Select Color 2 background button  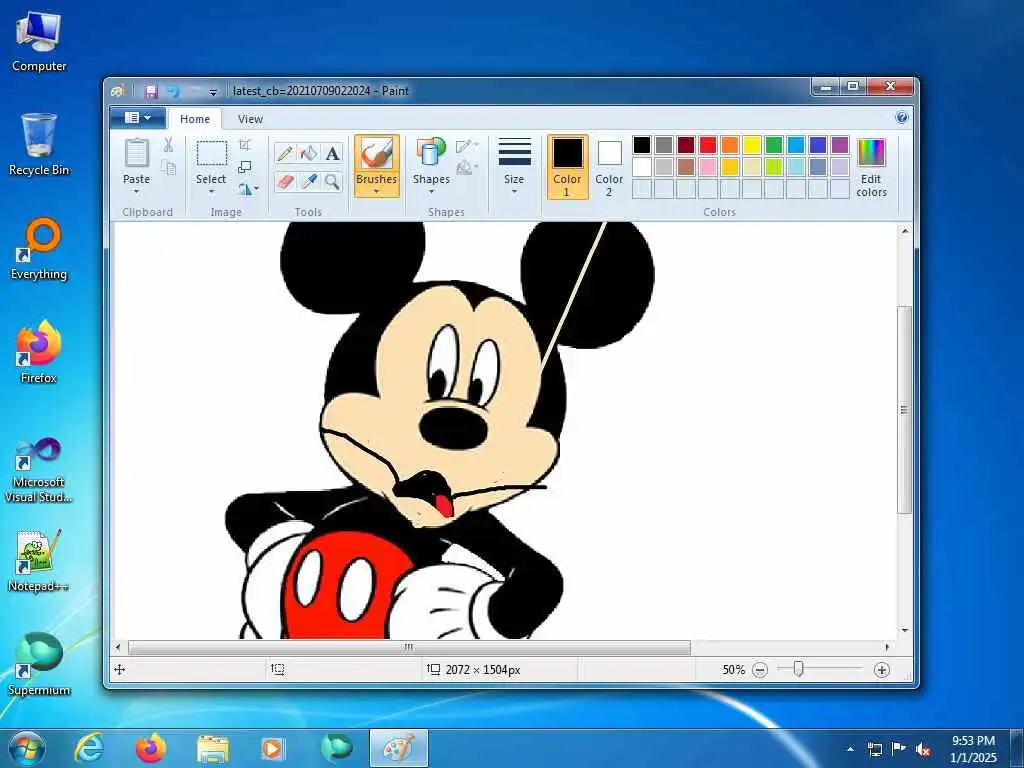(x=609, y=167)
